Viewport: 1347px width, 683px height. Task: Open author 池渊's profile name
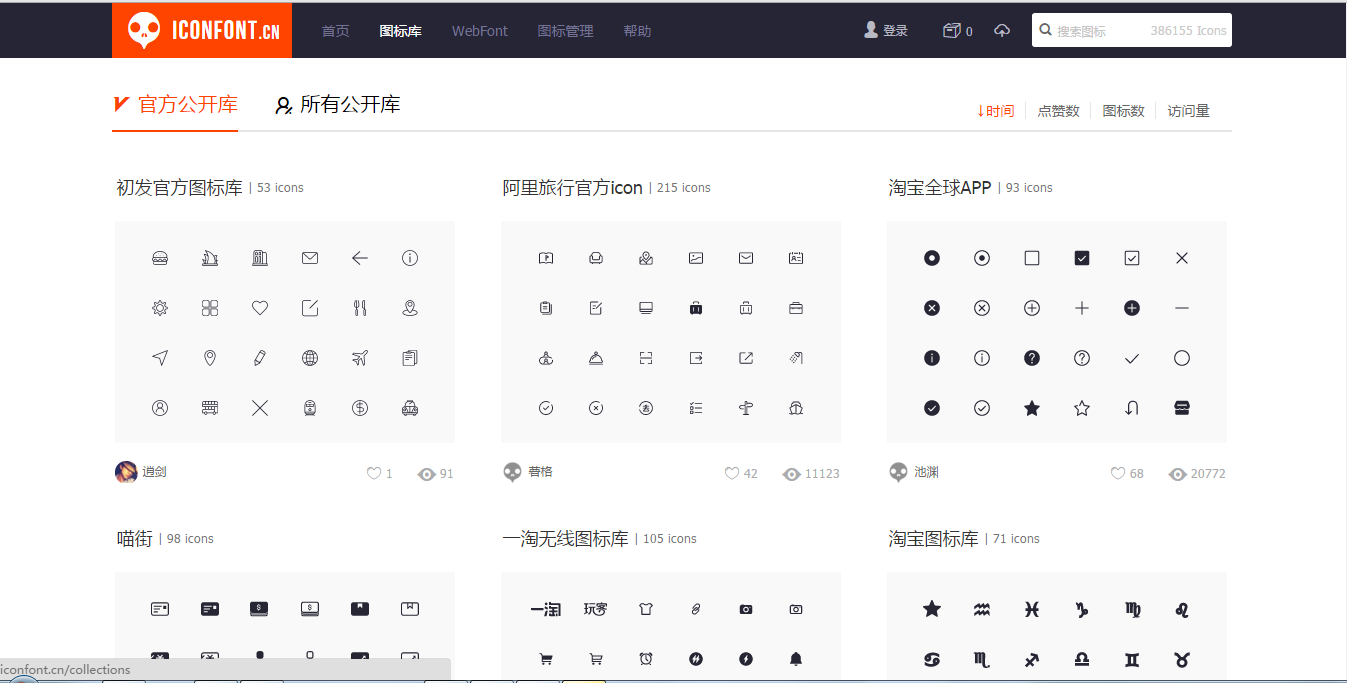(x=927, y=472)
